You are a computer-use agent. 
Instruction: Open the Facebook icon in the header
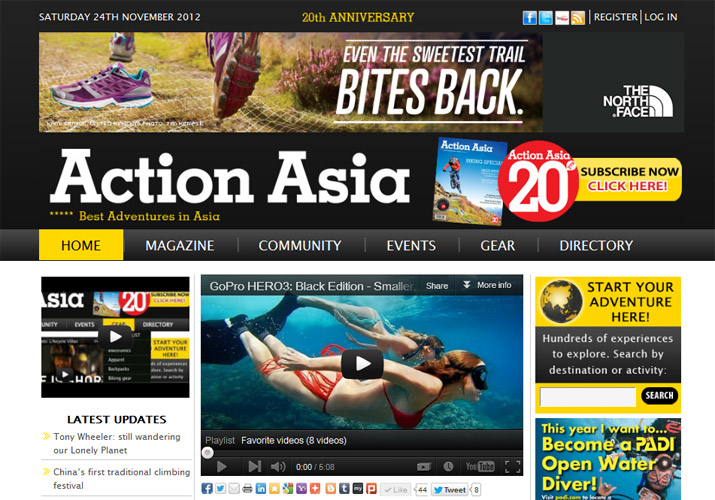click(x=531, y=18)
